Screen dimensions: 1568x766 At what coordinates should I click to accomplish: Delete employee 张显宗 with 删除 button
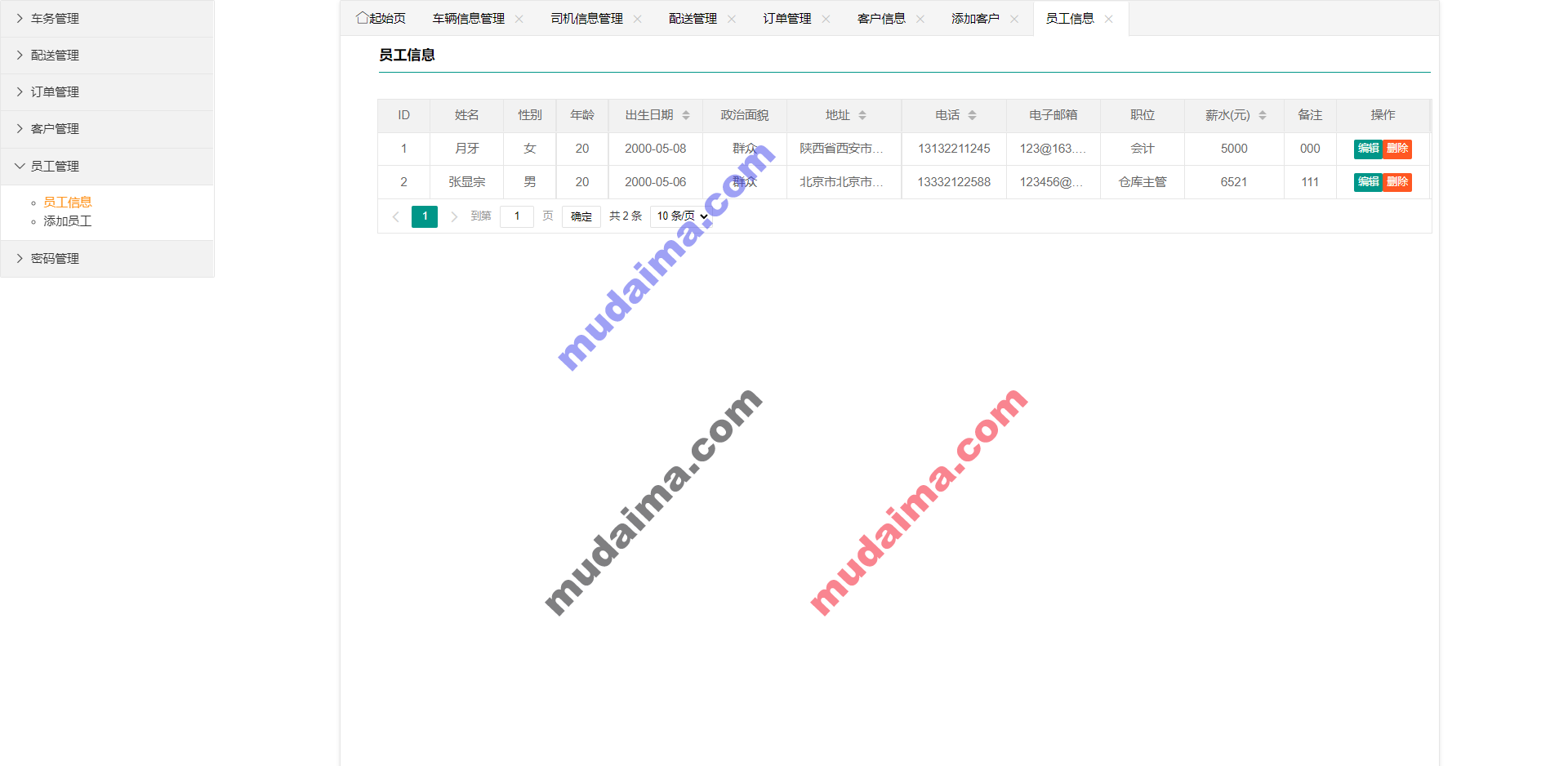click(1397, 182)
